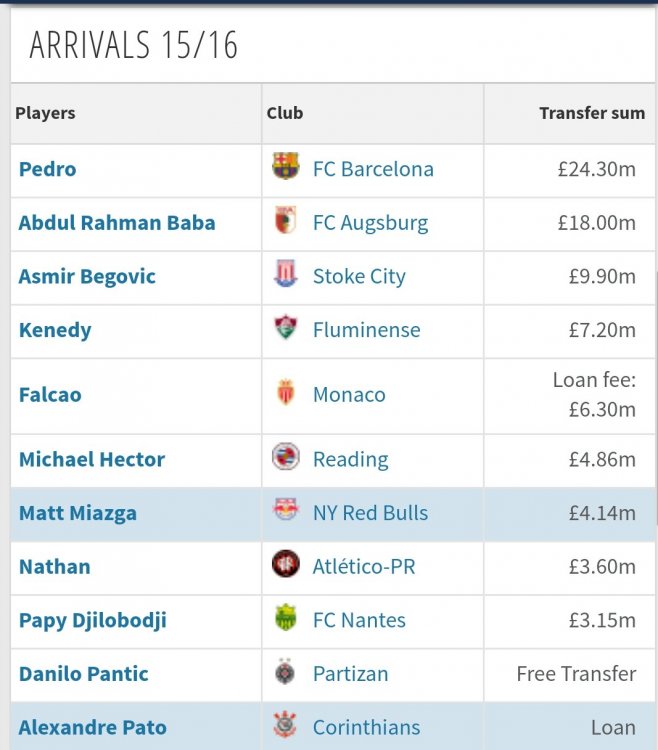Click the FC Barcelona club crest
658x750 pixels.
pos(285,165)
